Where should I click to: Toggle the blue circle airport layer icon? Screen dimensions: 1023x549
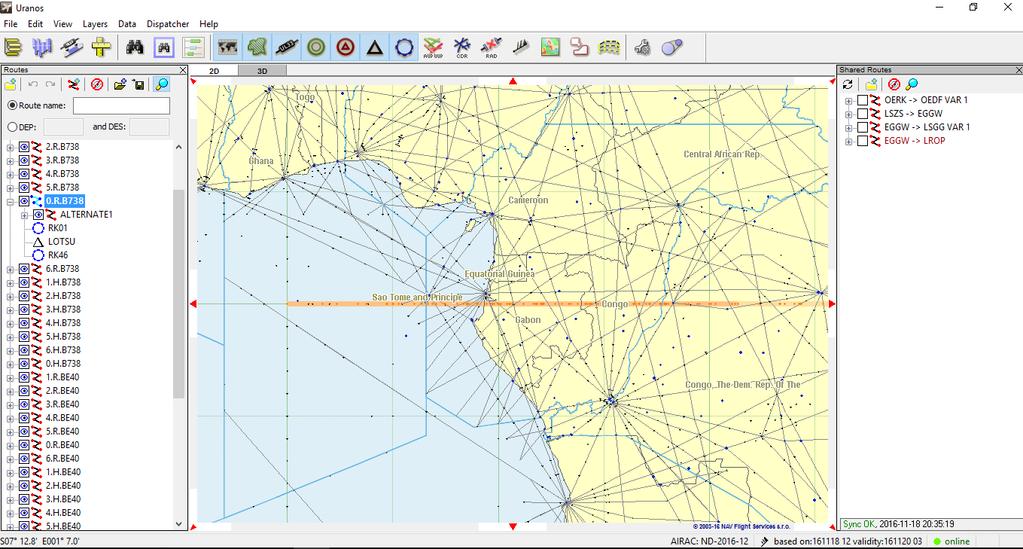(x=405, y=47)
